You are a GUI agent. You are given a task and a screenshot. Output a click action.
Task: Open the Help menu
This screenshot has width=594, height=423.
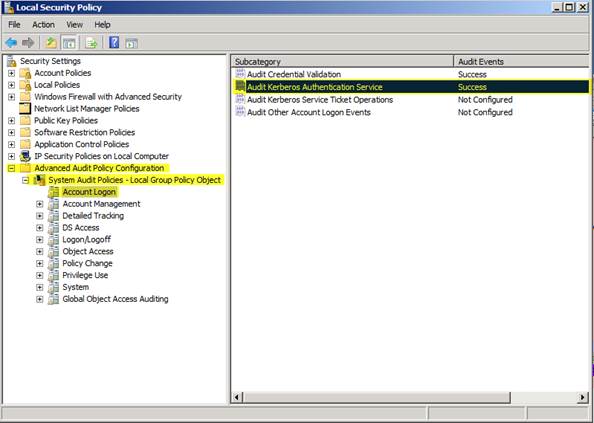click(102, 25)
